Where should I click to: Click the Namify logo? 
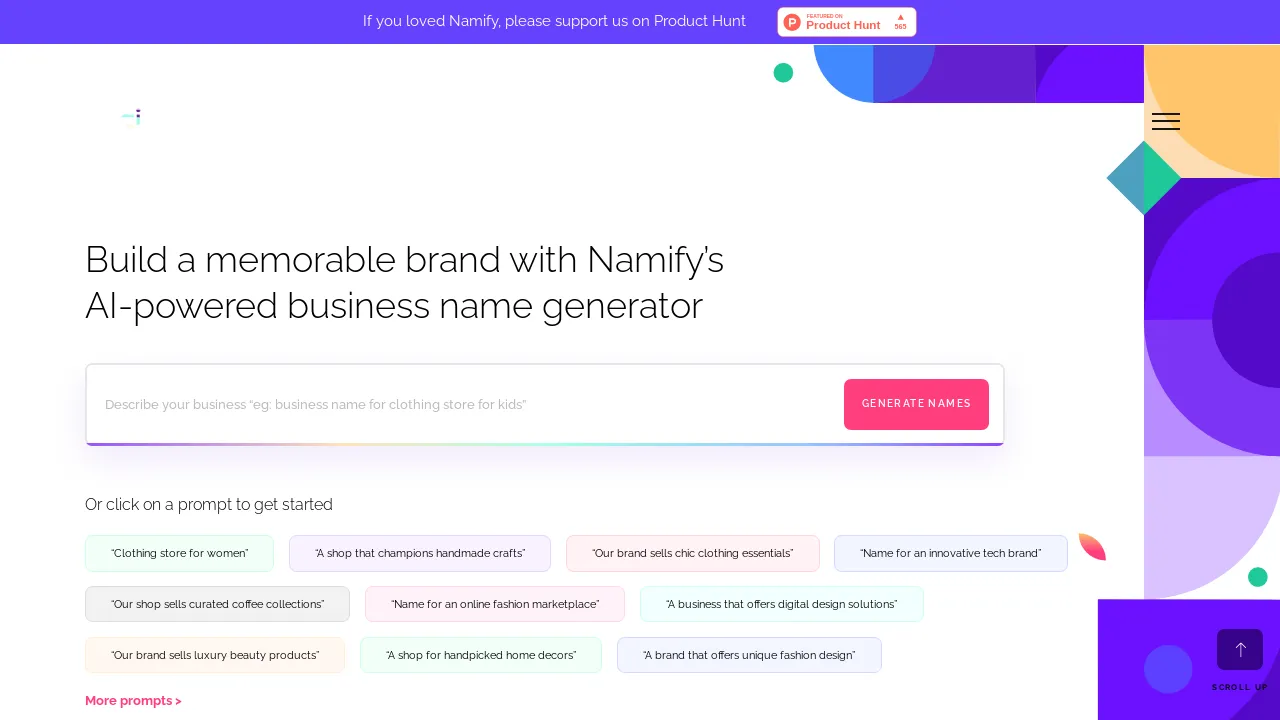coord(131,117)
